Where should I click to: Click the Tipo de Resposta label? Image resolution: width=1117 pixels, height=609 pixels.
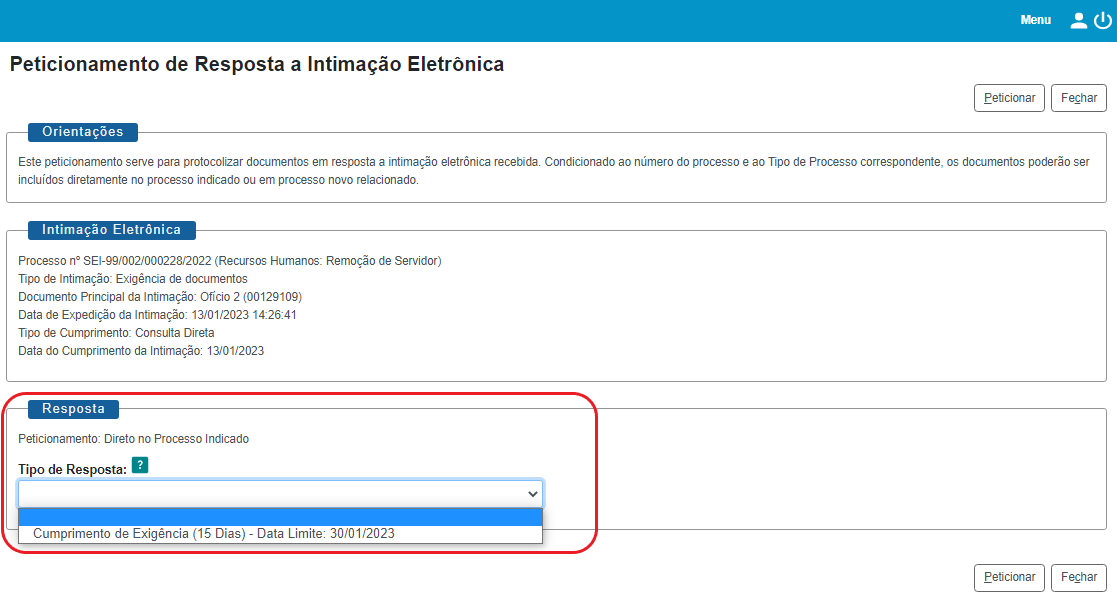(x=72, y=469)
